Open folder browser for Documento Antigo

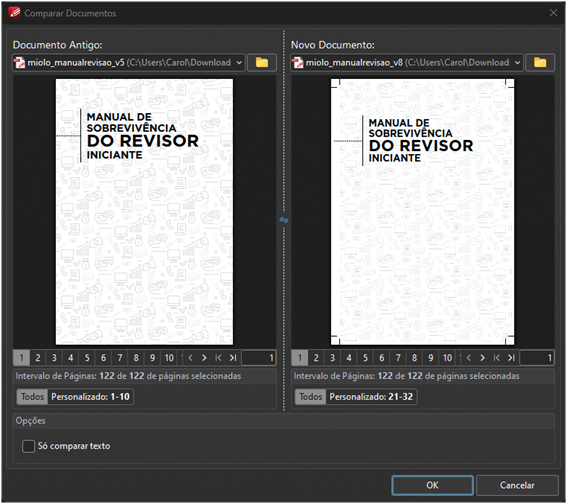[262, 63]
